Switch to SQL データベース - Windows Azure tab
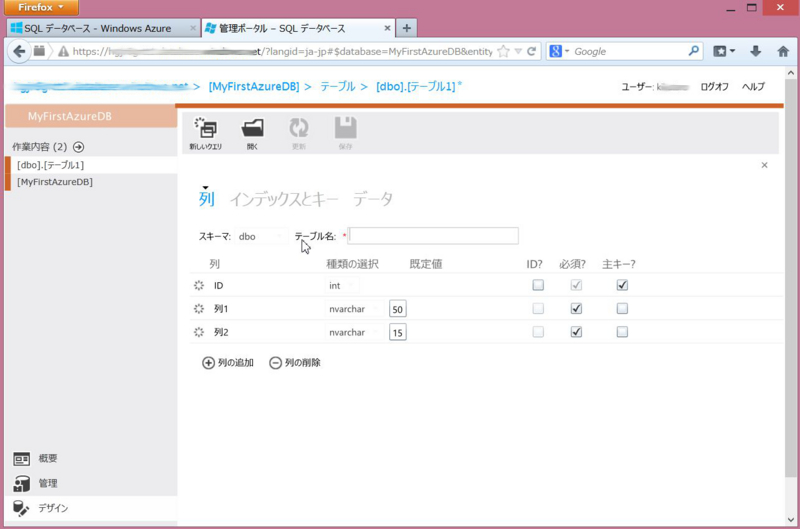 pos(103,28)
